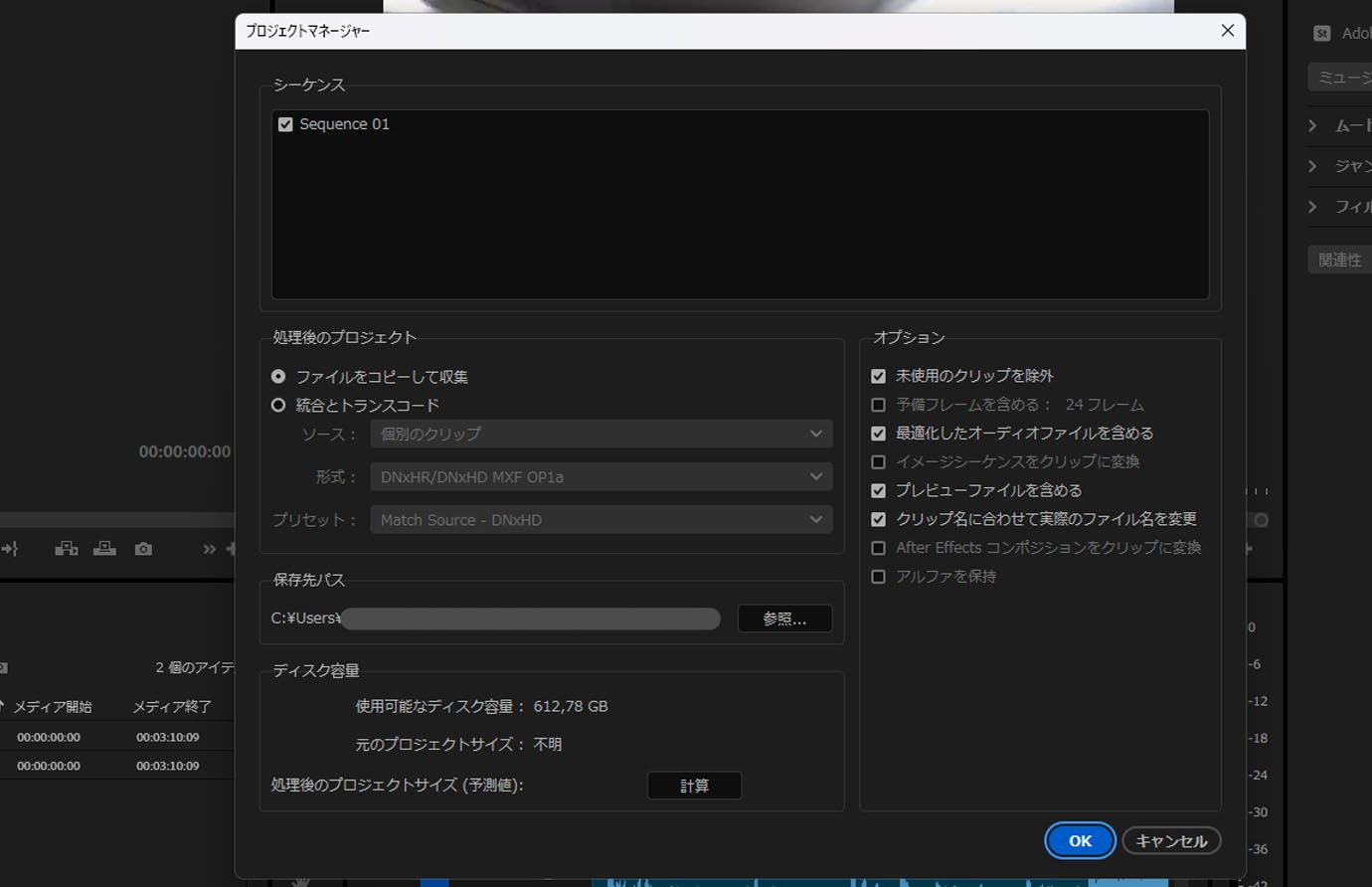
Task: Click the Export Frame camera icon
Action: pos(142,548)
